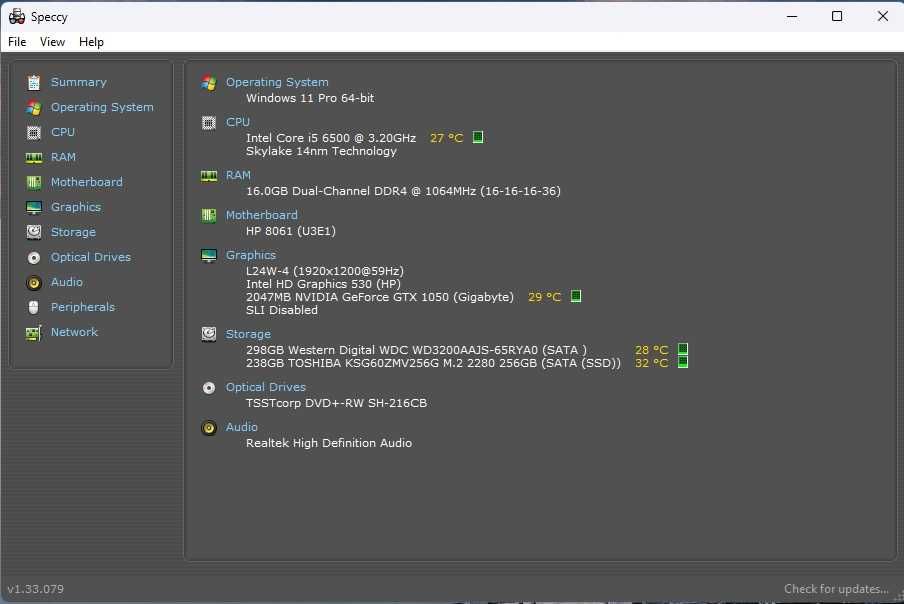
Task: Open the Help menu
Action: [x=91, y=41]
